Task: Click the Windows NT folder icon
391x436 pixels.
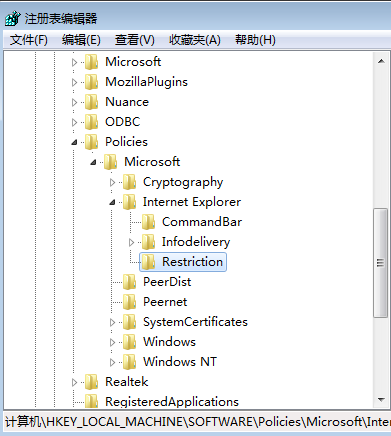Action: click(x=129, y=362)
